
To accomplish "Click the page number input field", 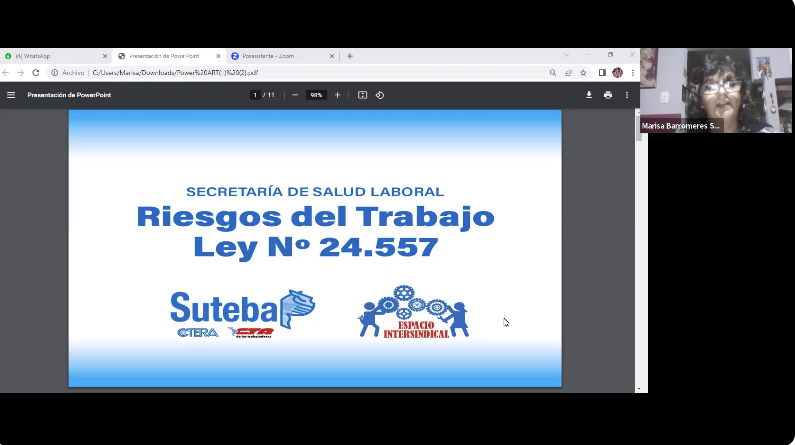I will (x=256, y=95).
